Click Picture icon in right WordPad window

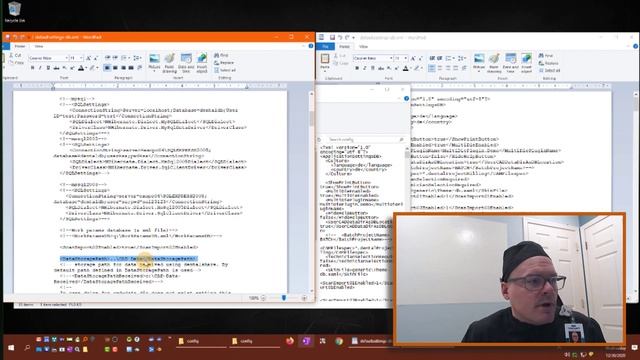479,62
